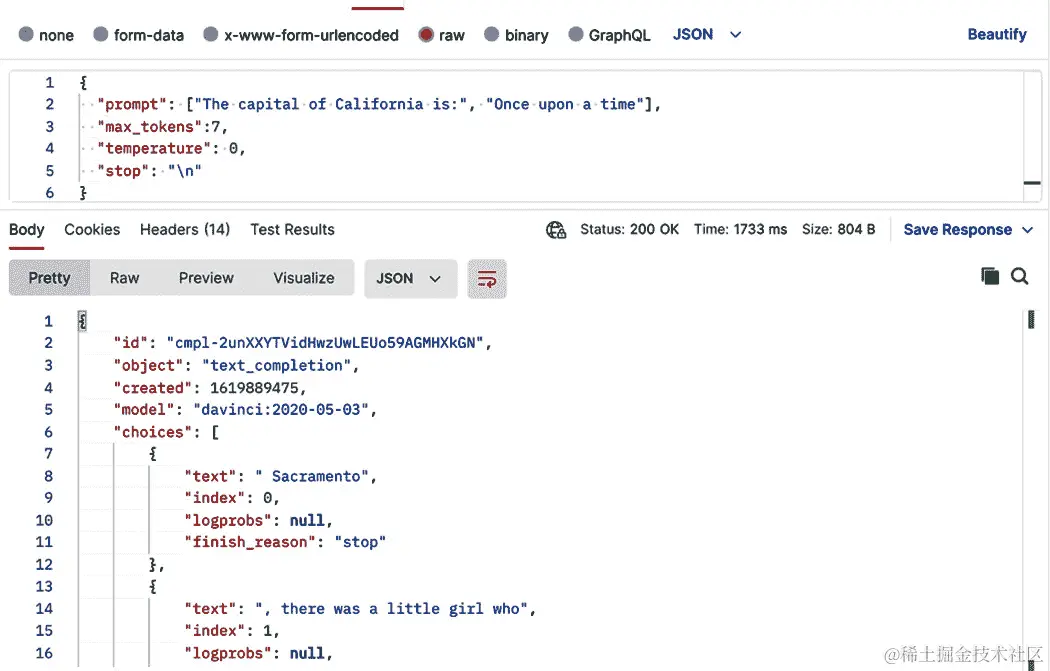Viewport: 1050px width, 671px height.
Task: Open the Headers (14) tab
Action: [185, 230]
